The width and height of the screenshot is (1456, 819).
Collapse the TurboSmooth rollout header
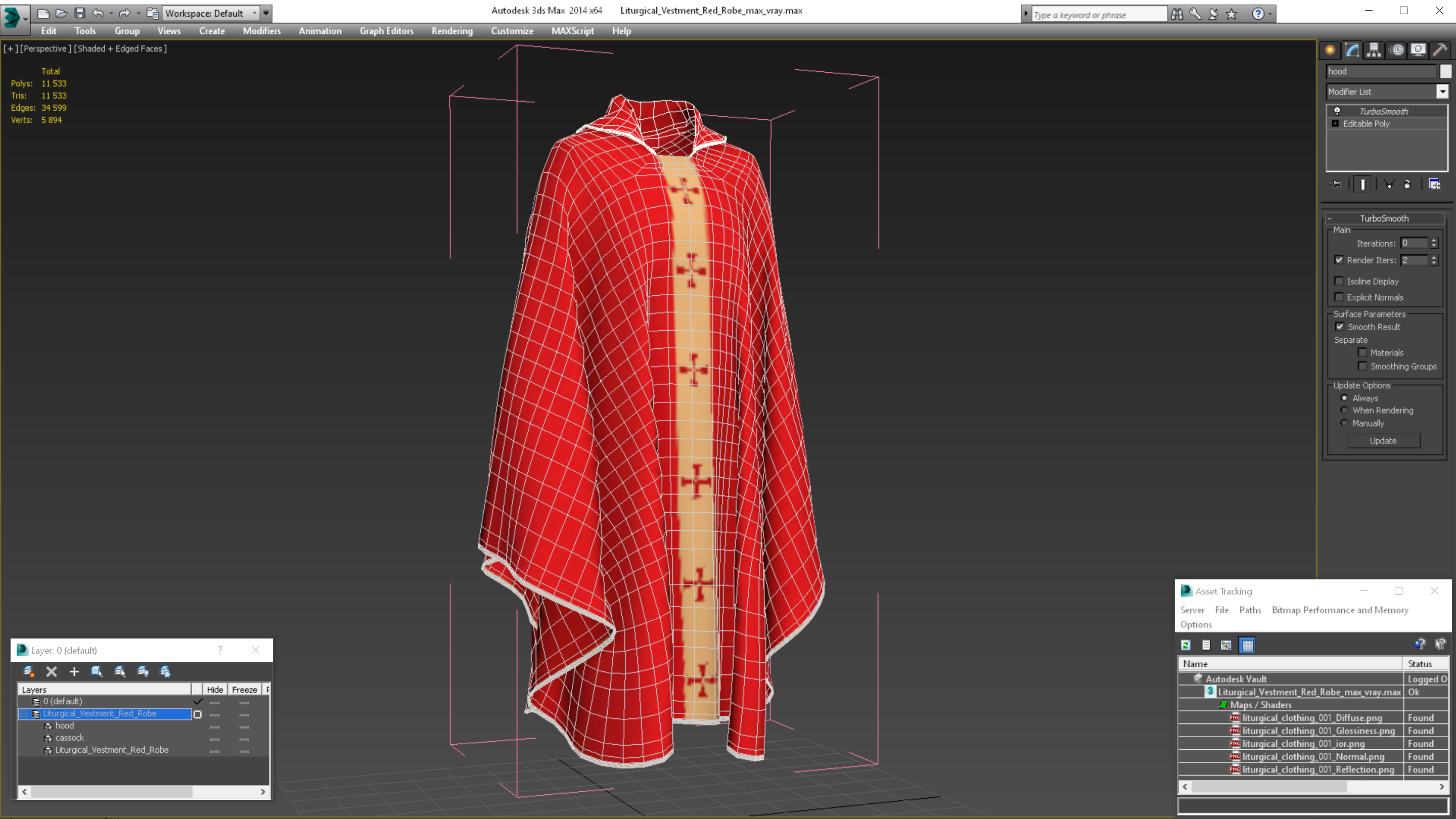pos(1385,218)
